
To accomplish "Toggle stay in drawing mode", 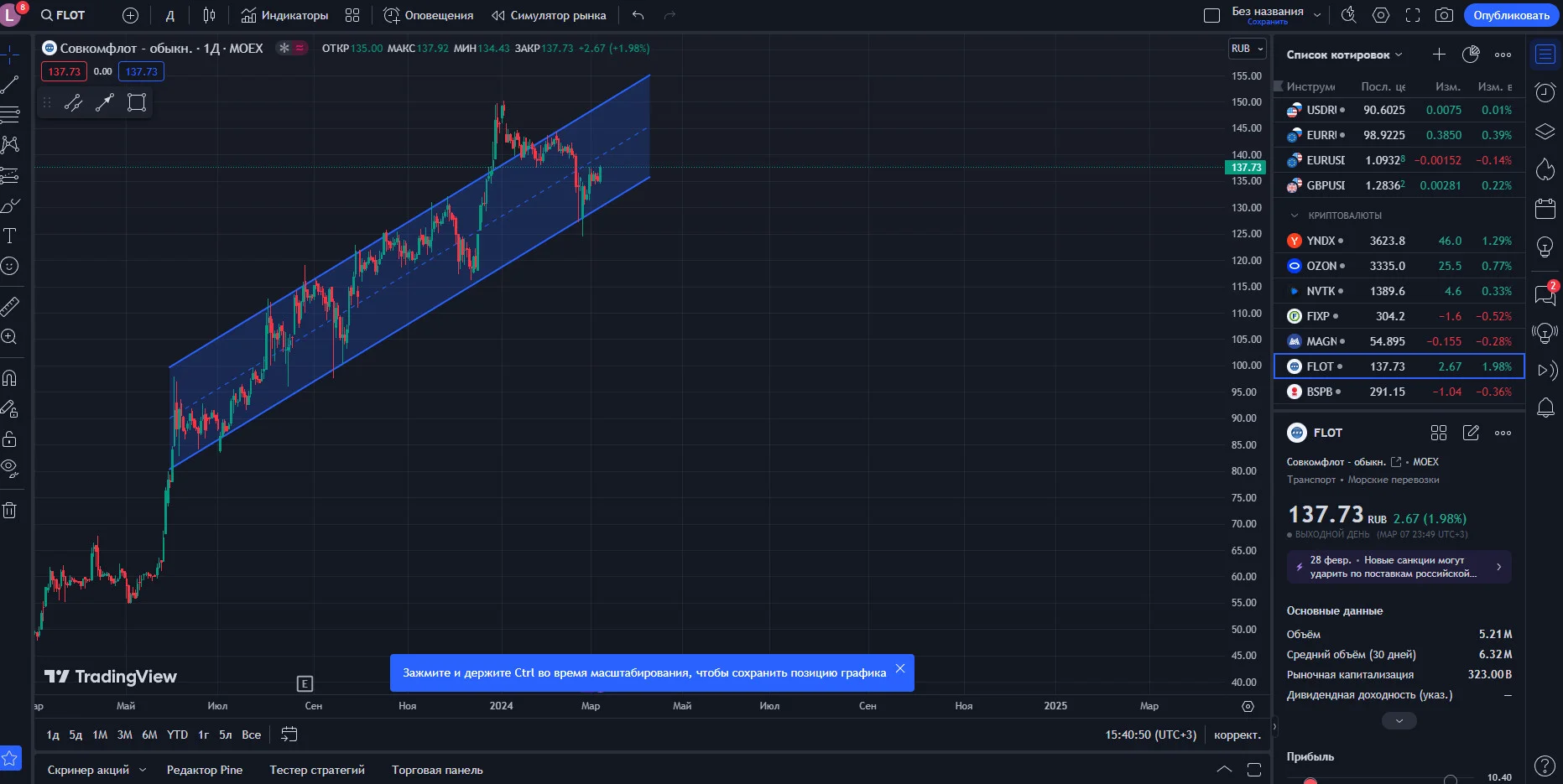I will [10, 408].
